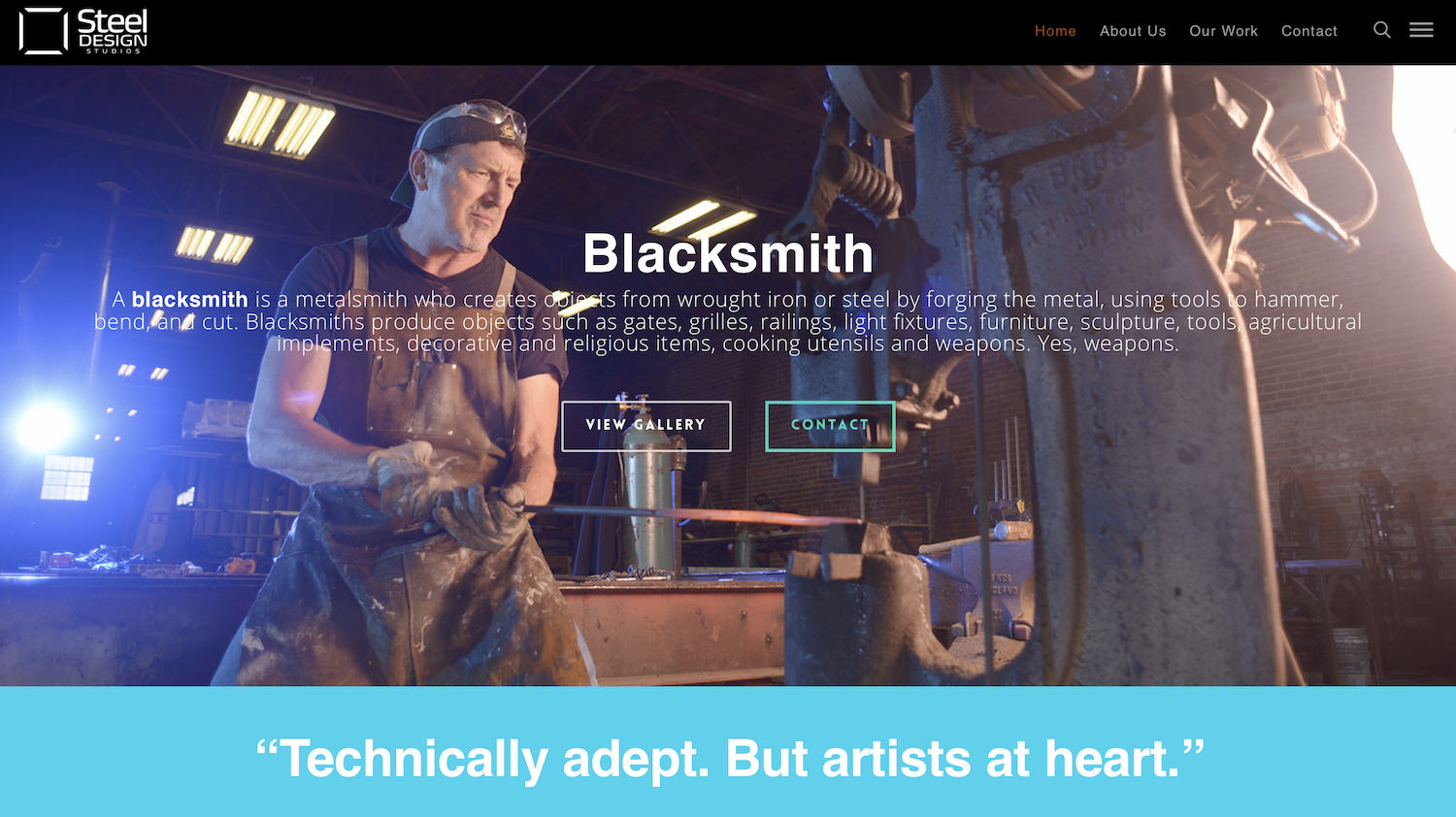Open the hamburger menu icon
Viewport: 1456px width, 817px height.
coord(1421,30)
